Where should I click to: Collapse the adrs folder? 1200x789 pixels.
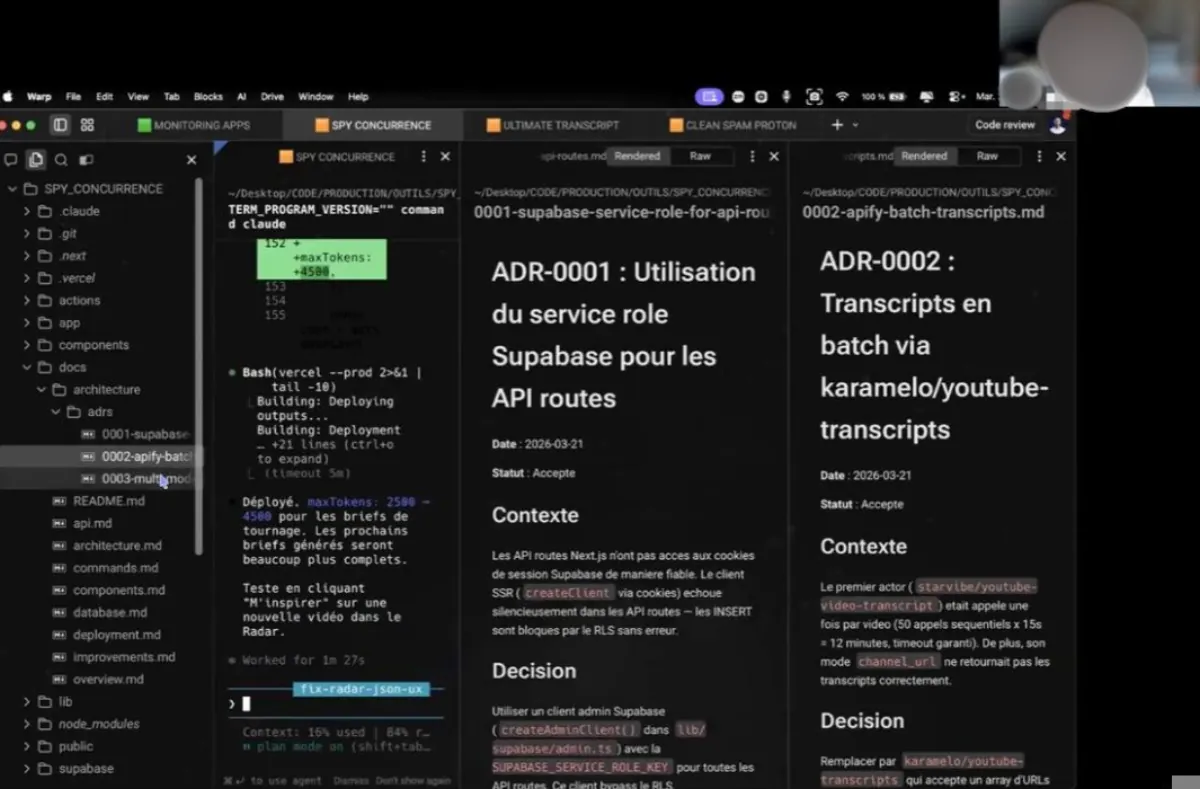click(x=55, y=412)
